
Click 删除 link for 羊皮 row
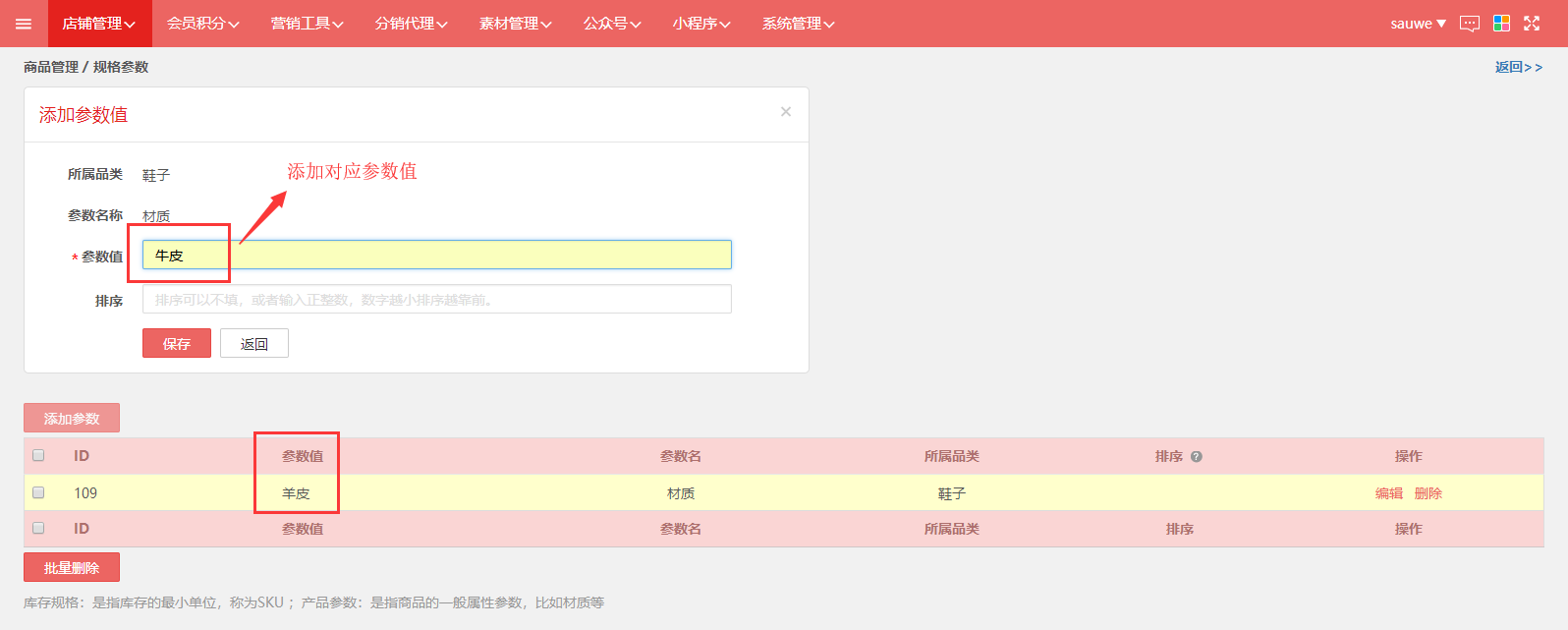pos(1428,493)
